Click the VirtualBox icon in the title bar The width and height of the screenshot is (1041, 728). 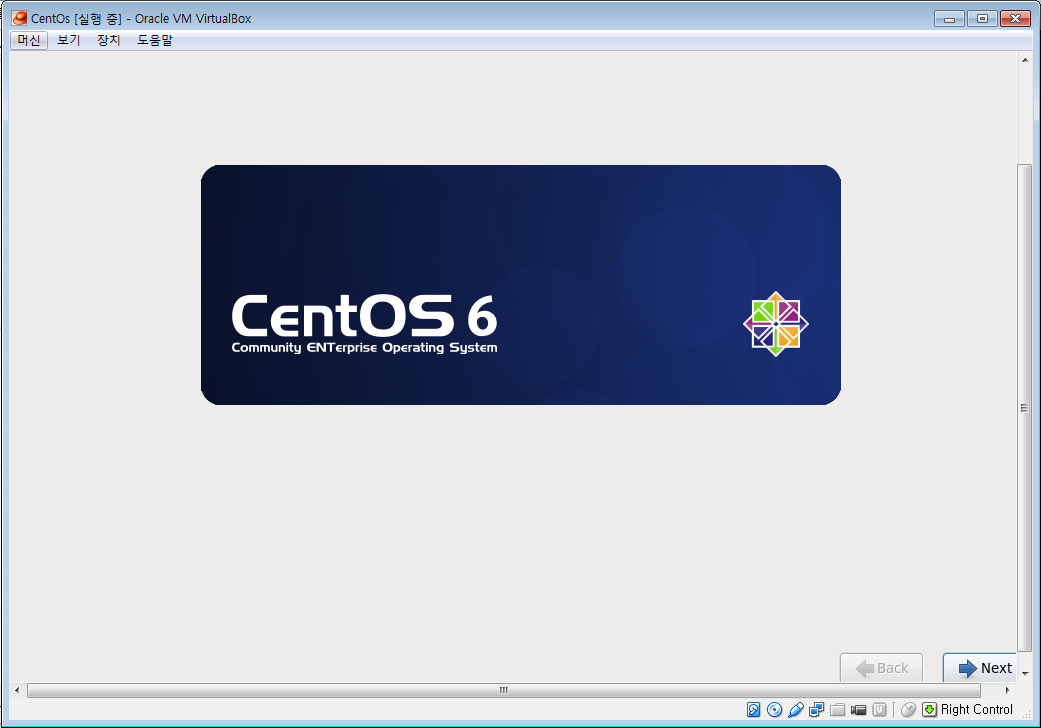[x=19, y=18]
